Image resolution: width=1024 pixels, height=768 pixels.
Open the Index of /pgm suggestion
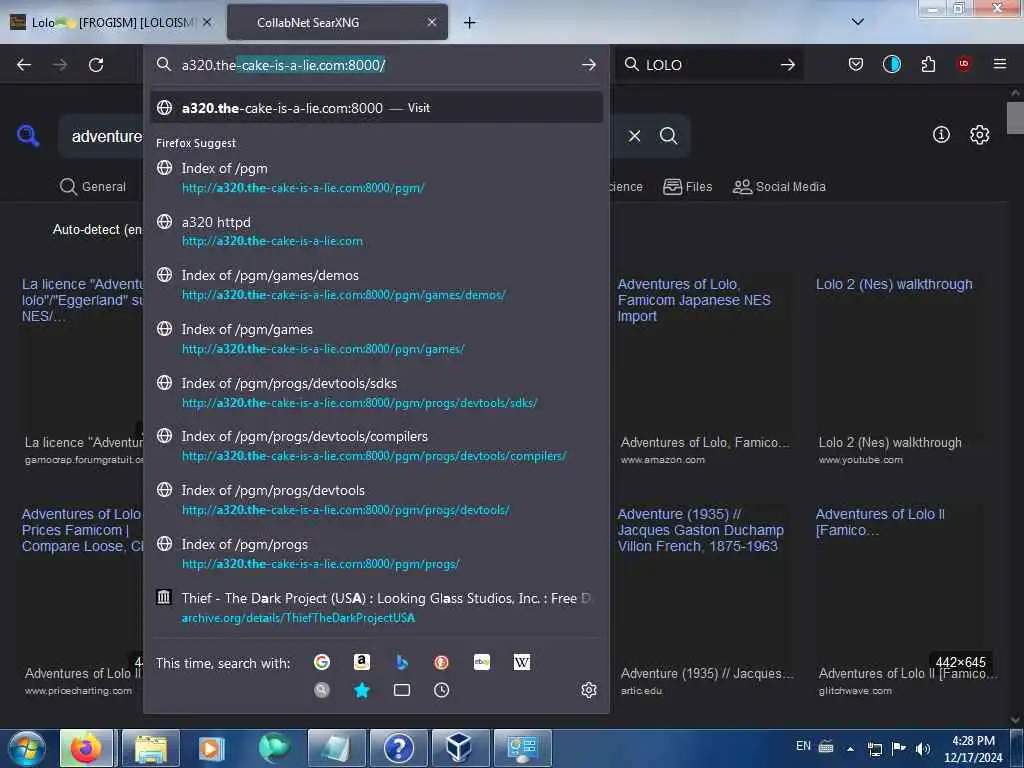pyautogui.click(x=376, y=178)
